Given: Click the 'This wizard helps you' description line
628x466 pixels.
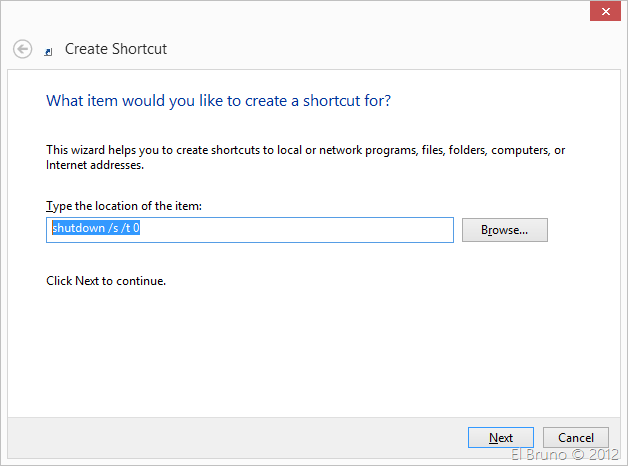Looking at the screenshot, I should (x=305, y=150).
